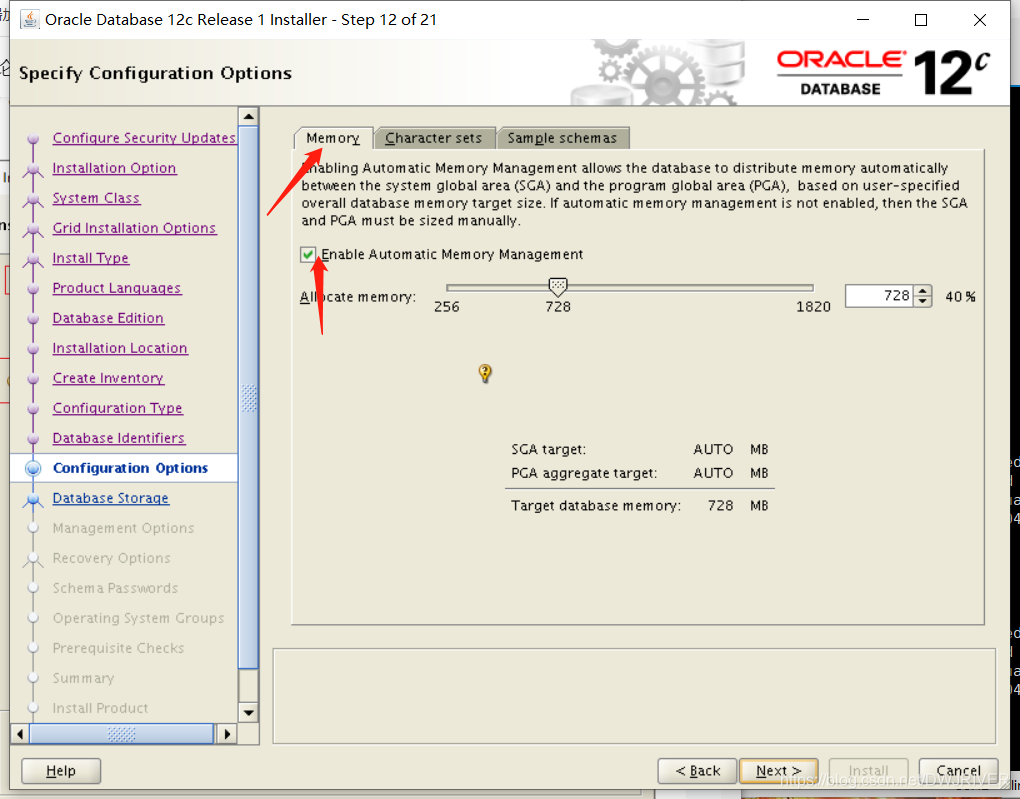The image size is (1020, 799).
Task: Click the '40 %' percentage text
Action: coord(960,297)
